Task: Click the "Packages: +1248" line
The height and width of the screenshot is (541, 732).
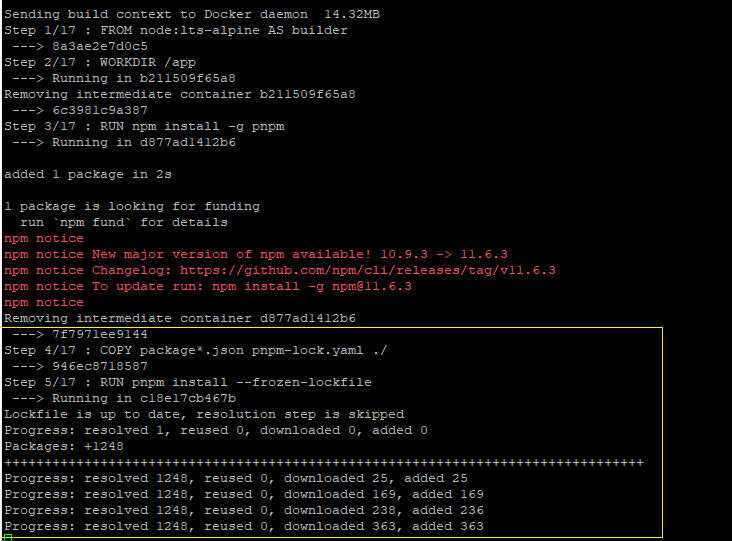Action: coord(64,446)
